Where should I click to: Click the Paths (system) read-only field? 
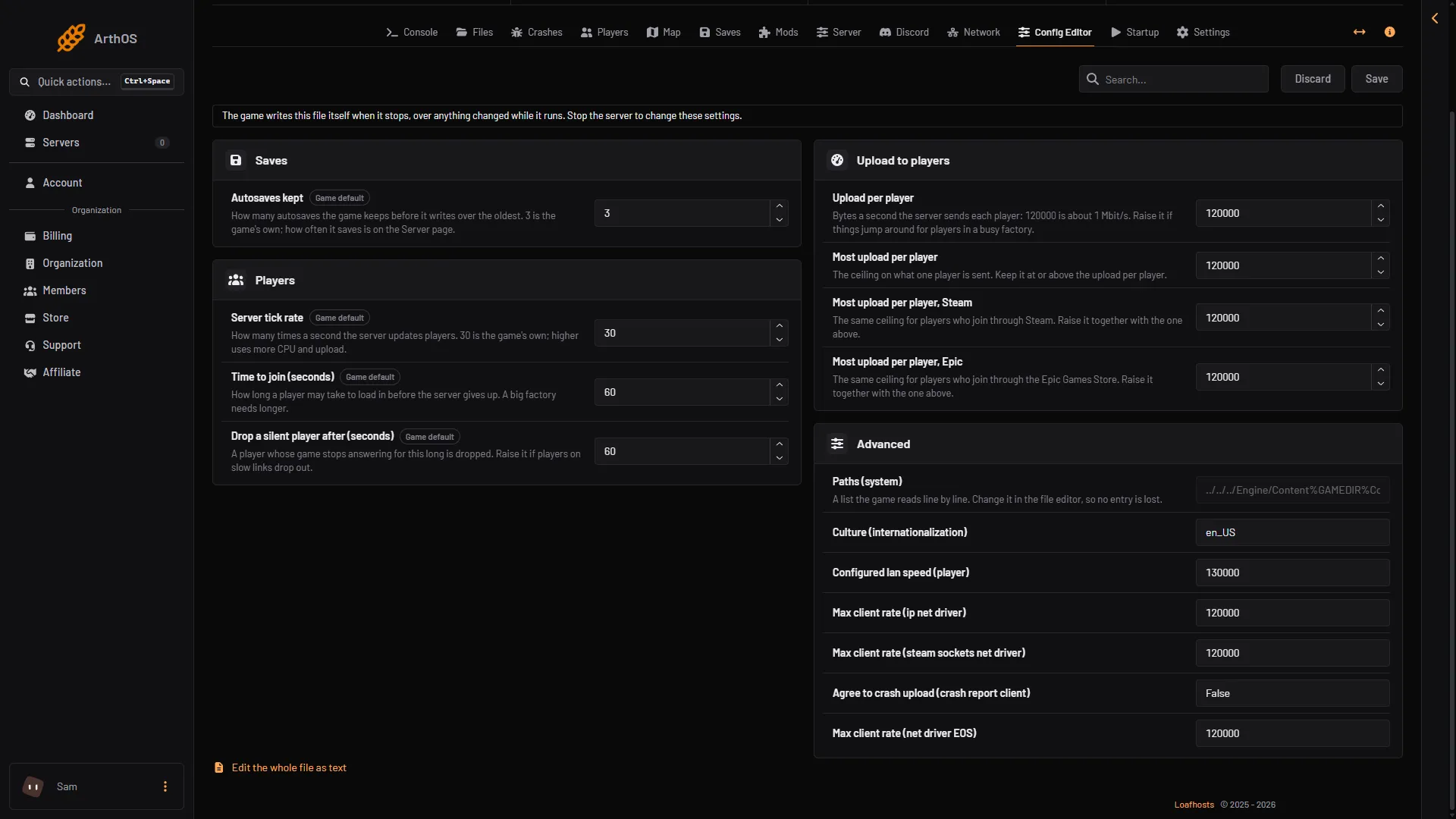click(1292, 490)
